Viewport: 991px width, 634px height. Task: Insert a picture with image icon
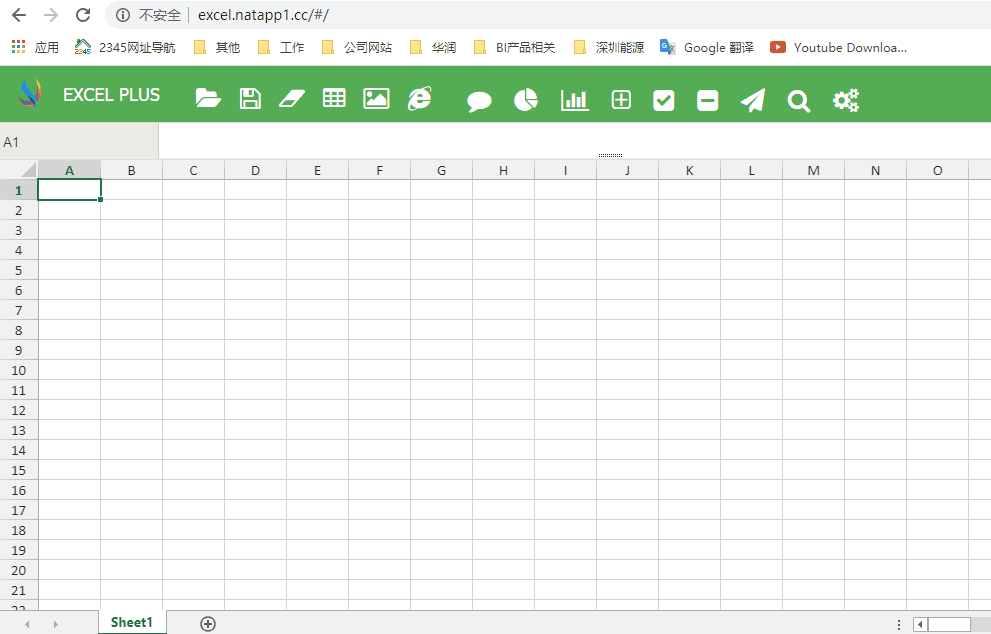point(376,99)
